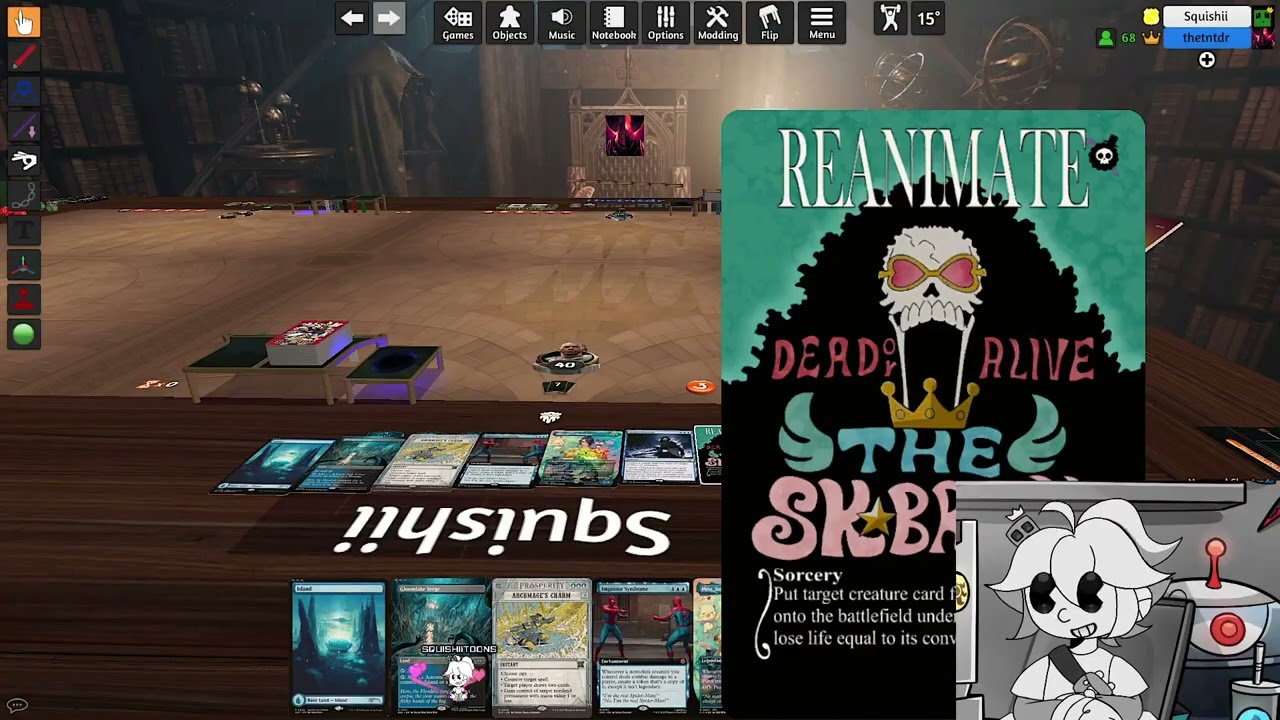
Task: Click the undo left arrow
Action: tap(352, 18)
